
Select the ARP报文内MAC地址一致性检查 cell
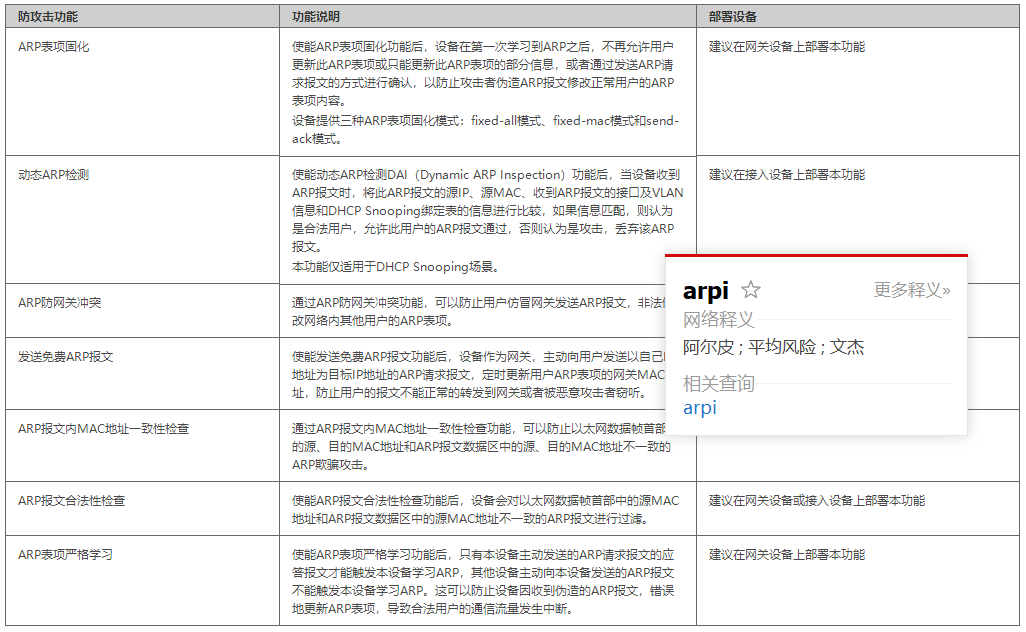point(104,429)
